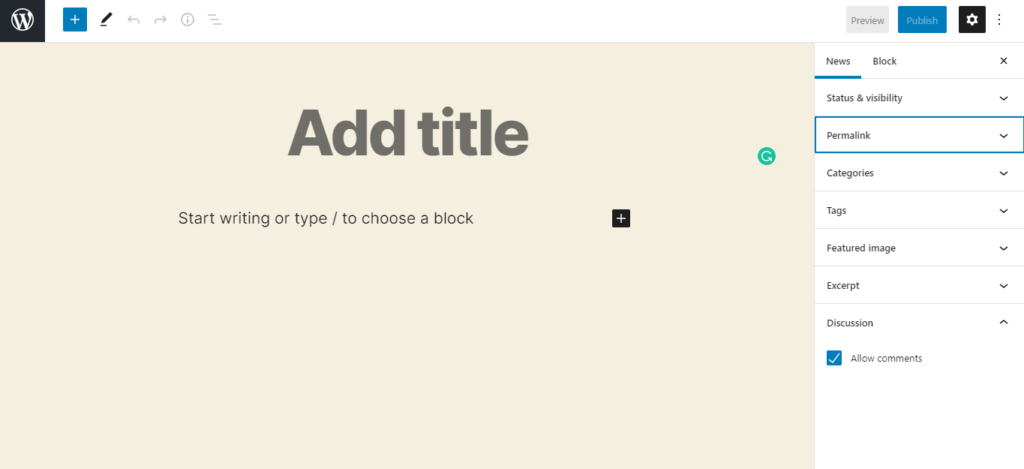Image resolution: width=1024 pixels, height=469 pixels.
Task: Click the Redo arrow icon
Action: click(x=160, y=20)
